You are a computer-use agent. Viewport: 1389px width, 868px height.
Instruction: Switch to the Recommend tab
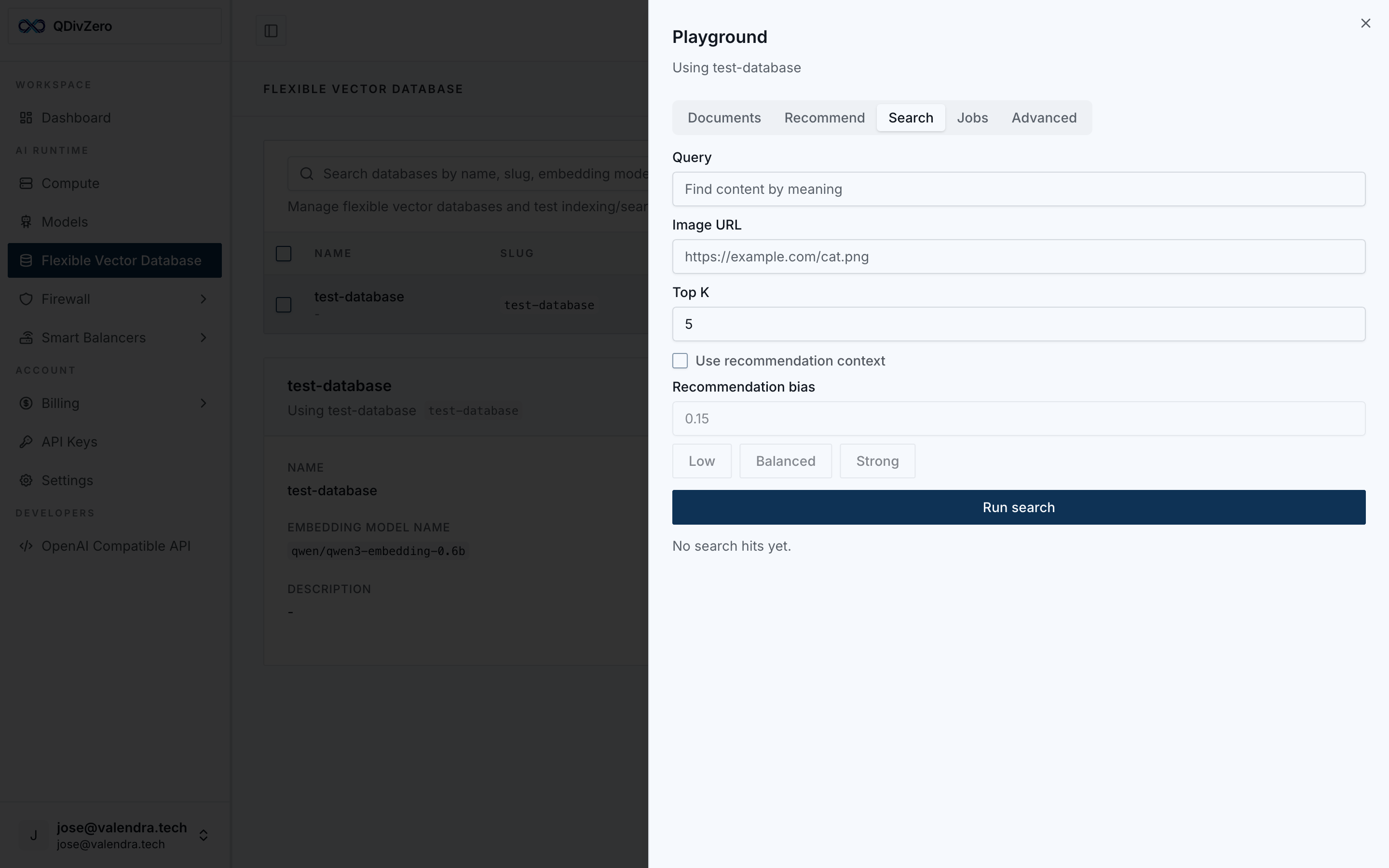click(x=824, y=118)
